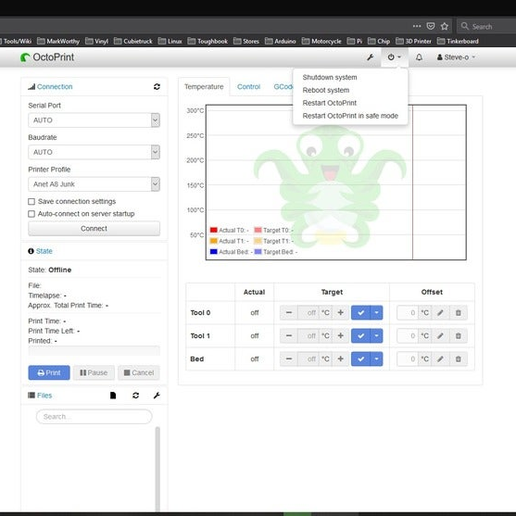Refresh the Connection panel ports
This screenshot has height=516, width=516.
(x=157, y=87)
